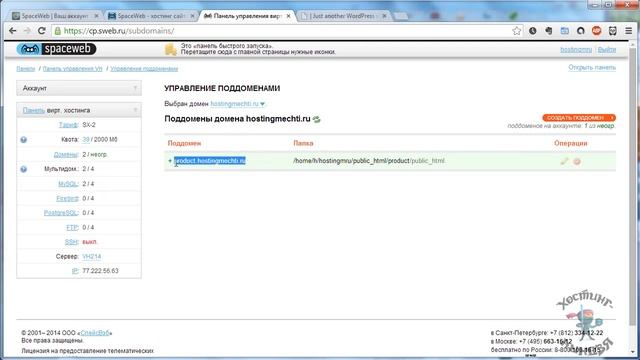
Task: Close the SpaceWeb Ваш аккаунт tab
Action: (x=96, y=16)
